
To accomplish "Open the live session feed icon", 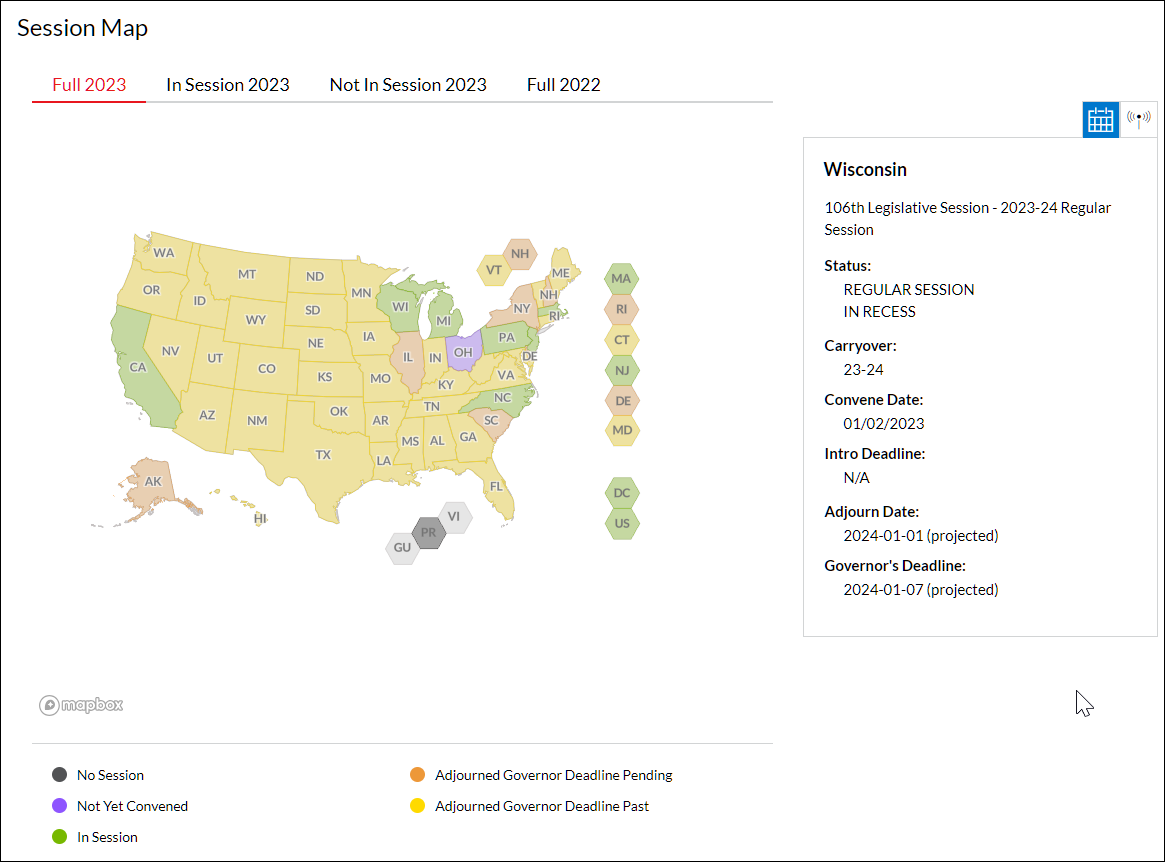I will pyautogui.click(x=1139, y=119).
